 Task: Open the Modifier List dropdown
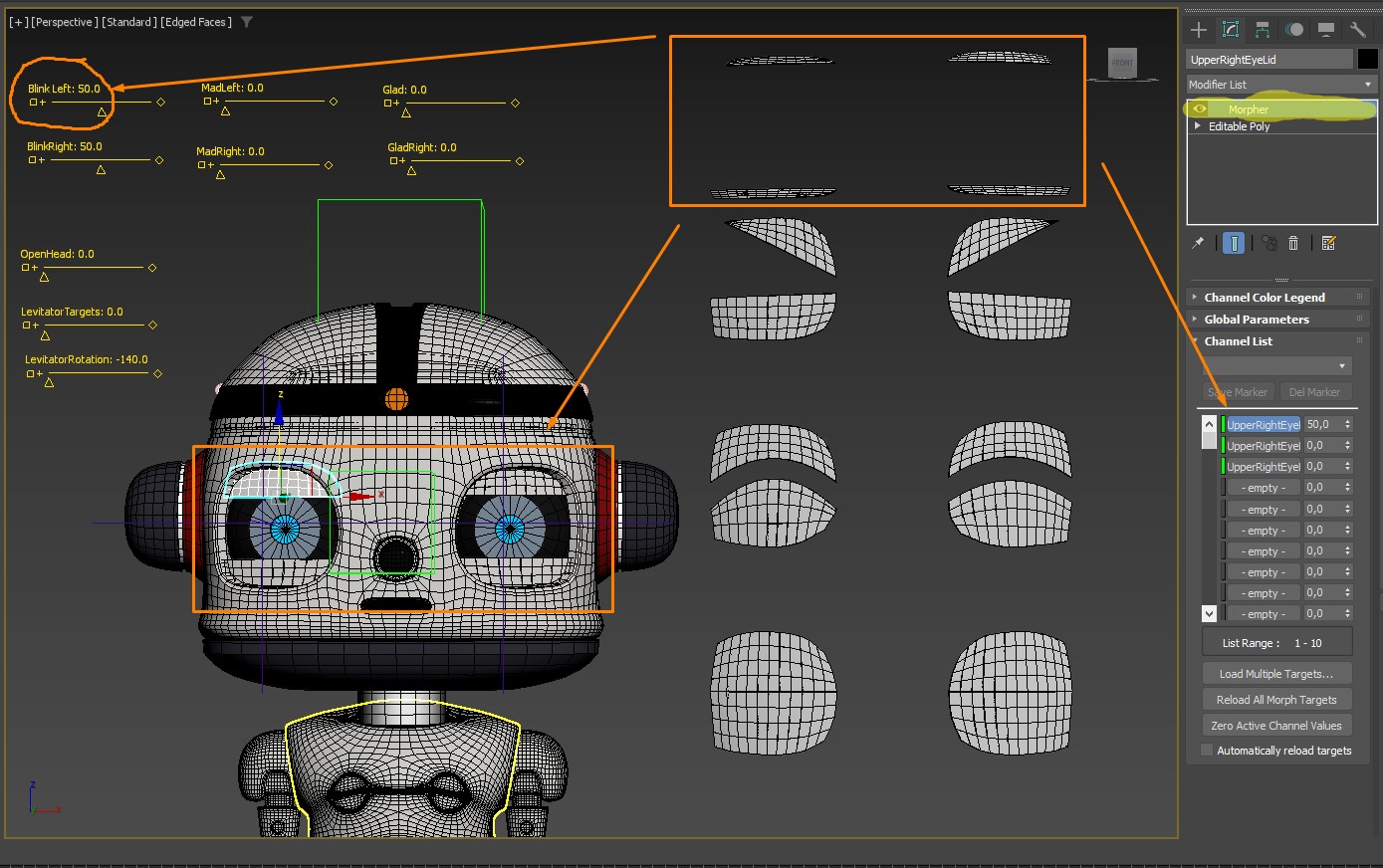coord(1280,85)
